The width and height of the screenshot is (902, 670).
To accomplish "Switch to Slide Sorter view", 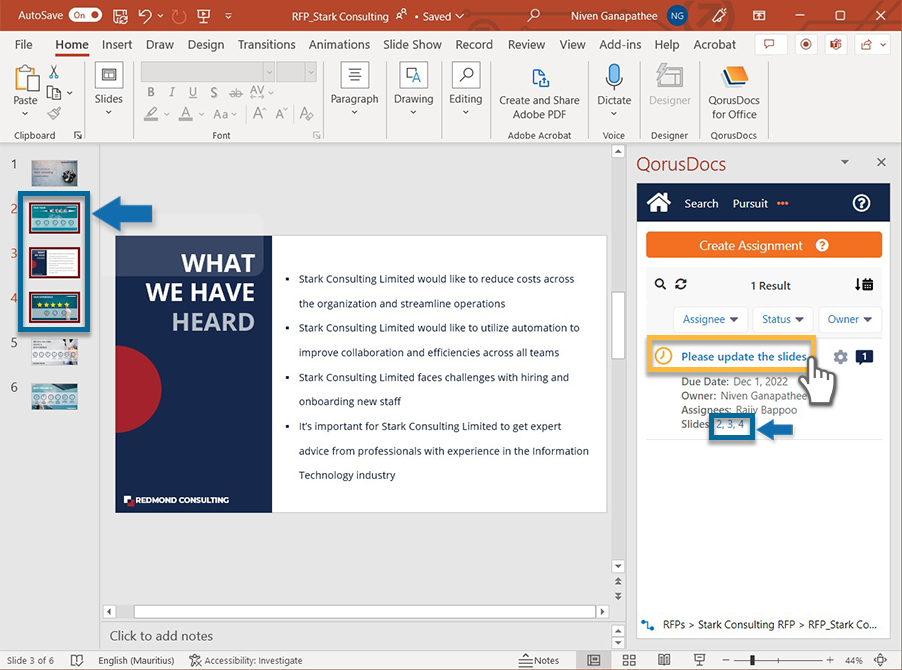I will 629,660.
